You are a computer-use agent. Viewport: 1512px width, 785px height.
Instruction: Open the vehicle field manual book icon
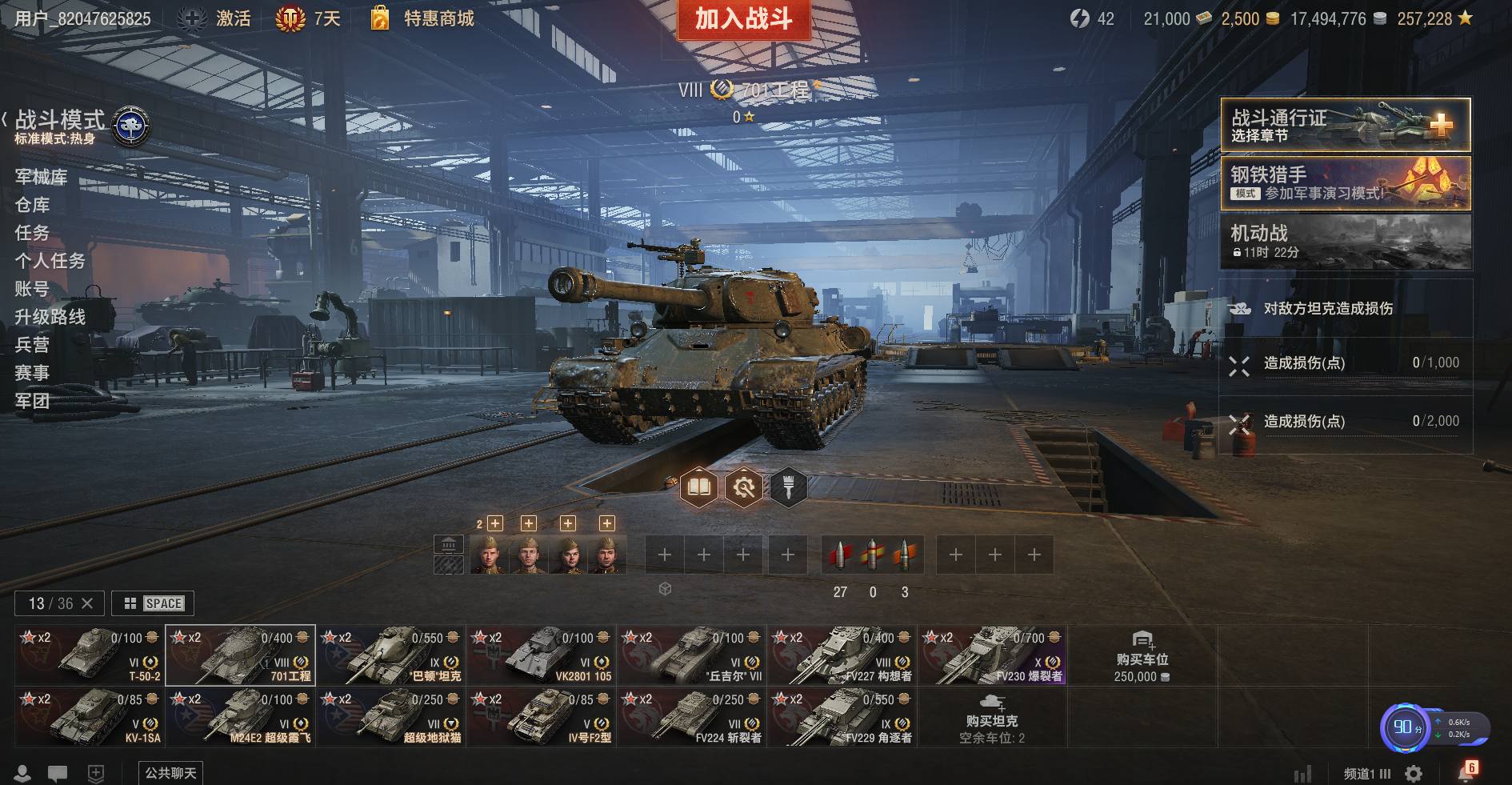coord(698,487)
